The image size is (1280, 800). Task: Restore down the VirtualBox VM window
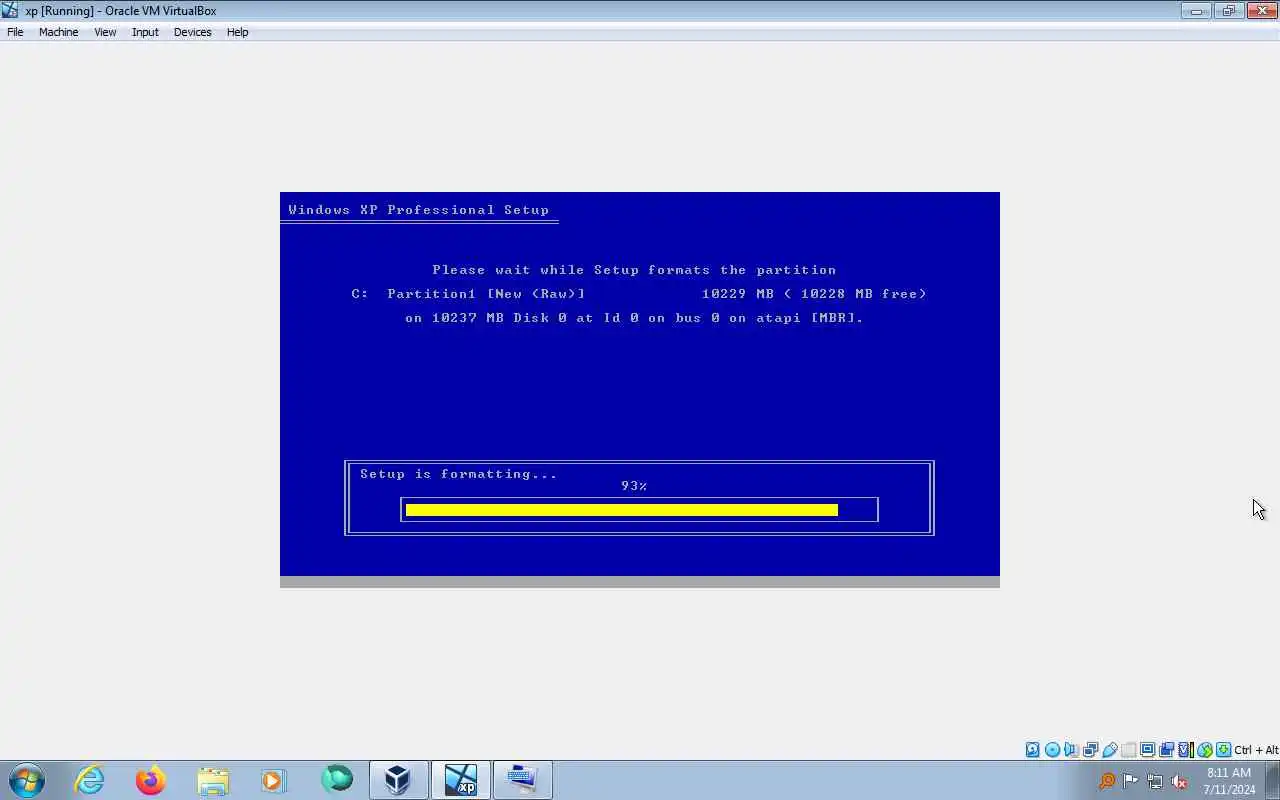[1228, 11]
